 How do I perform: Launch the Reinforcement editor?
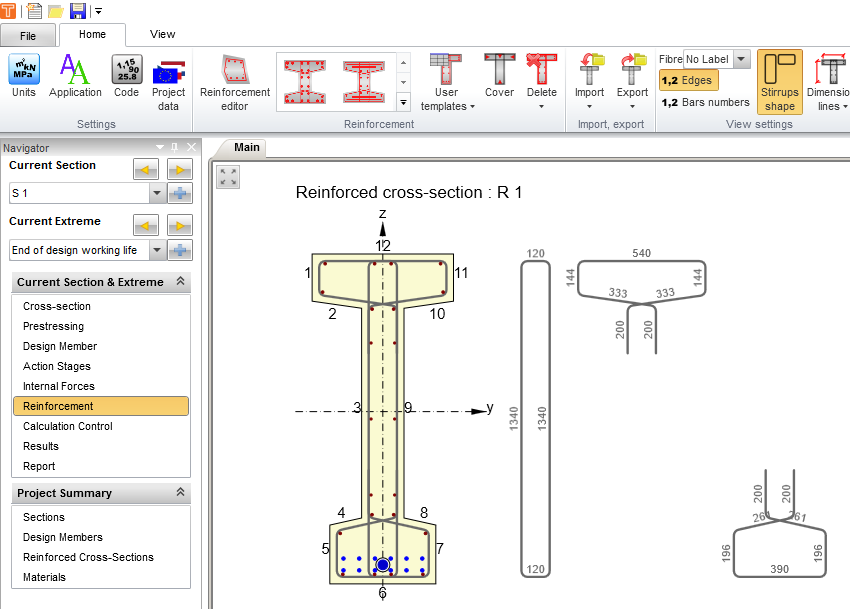235,80
